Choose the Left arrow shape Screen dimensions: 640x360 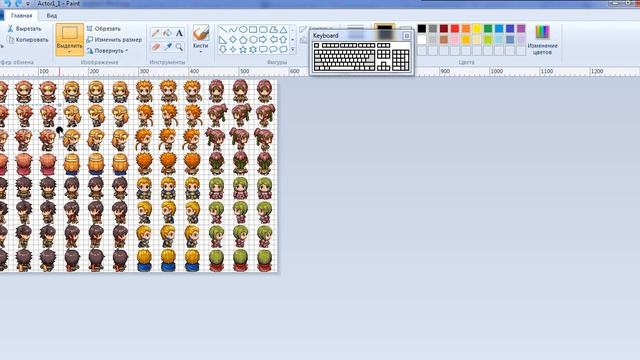coord(273,40)
